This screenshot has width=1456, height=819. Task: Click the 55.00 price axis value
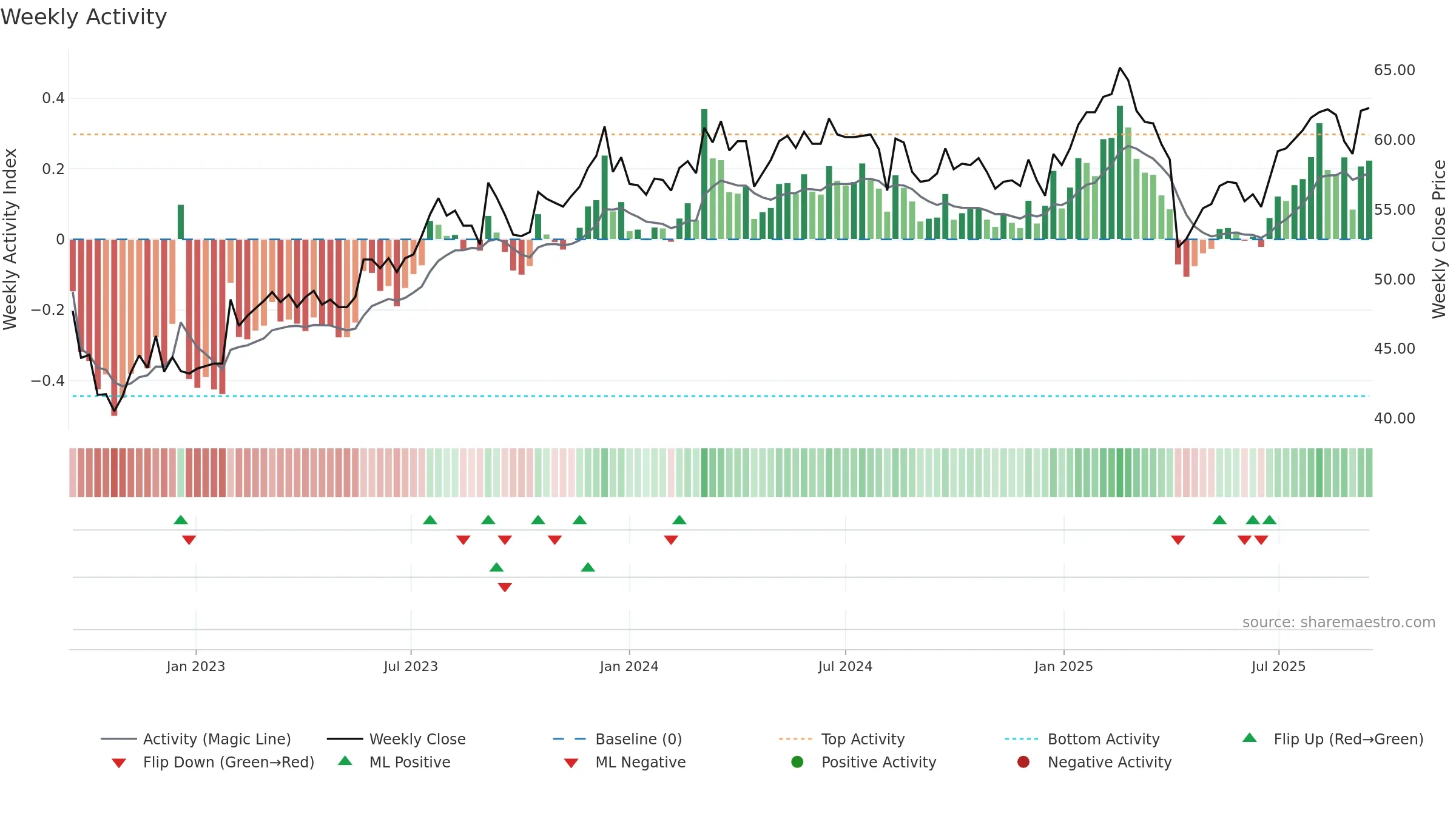(1395, 210)
